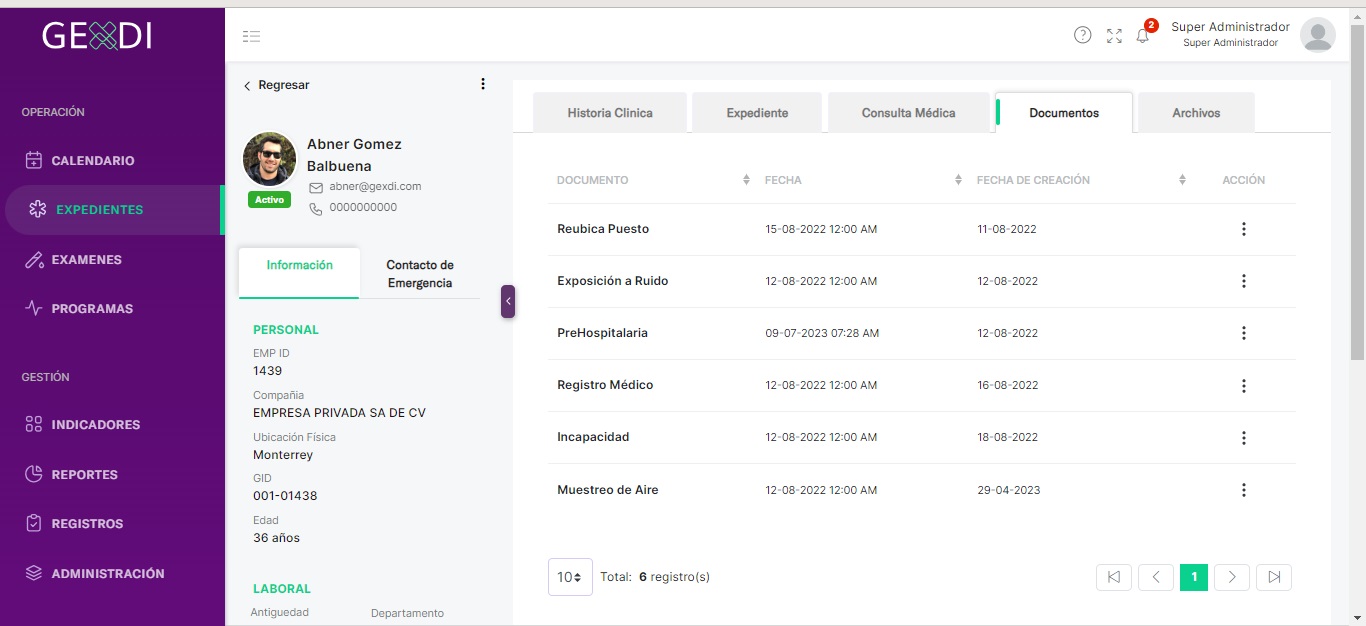Open action menu for Registro Médico
This screenshot has width=1366, height=626.
point(1244,385)
